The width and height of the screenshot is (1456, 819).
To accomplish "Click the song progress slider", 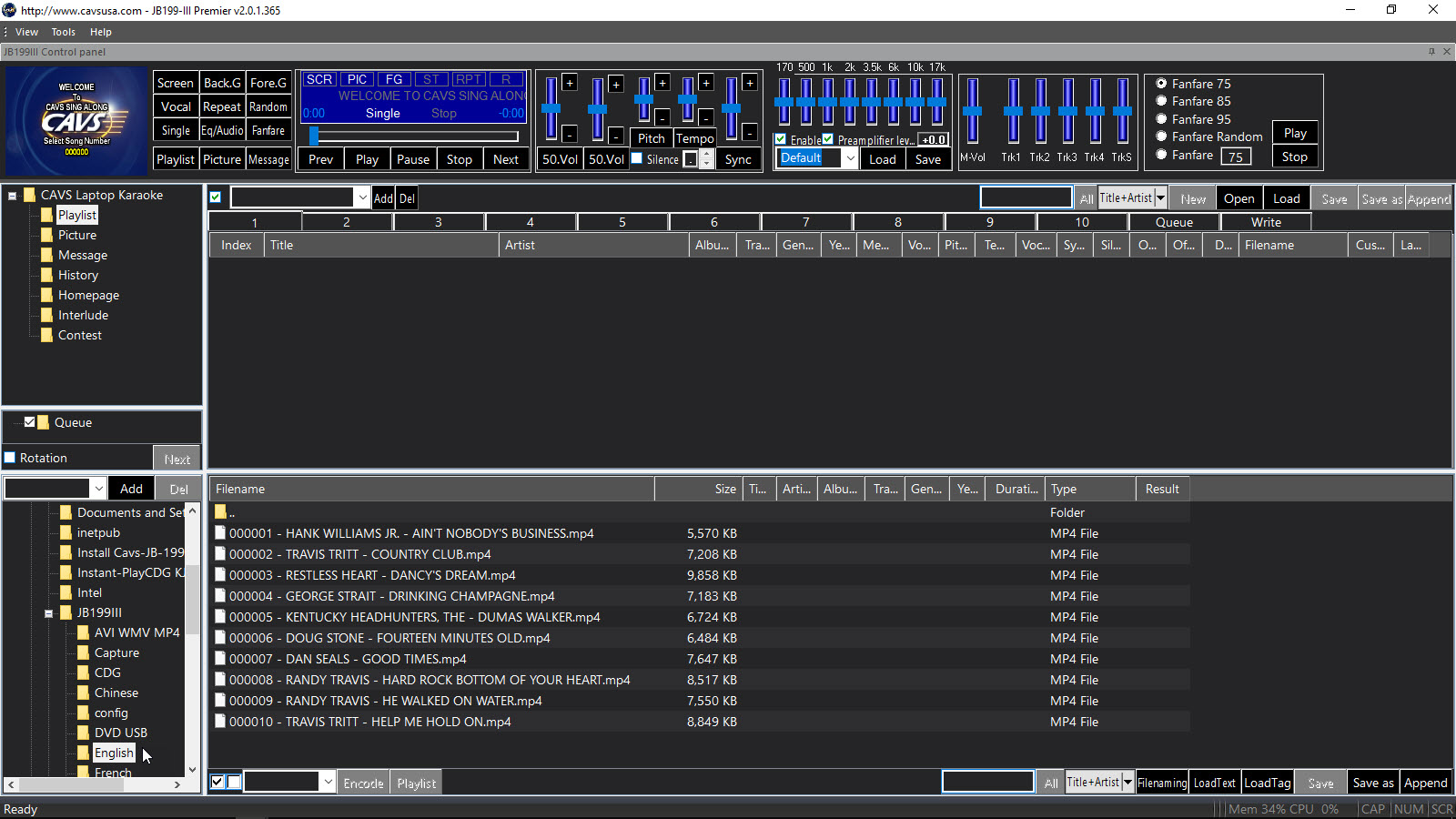I will [414, 136].
